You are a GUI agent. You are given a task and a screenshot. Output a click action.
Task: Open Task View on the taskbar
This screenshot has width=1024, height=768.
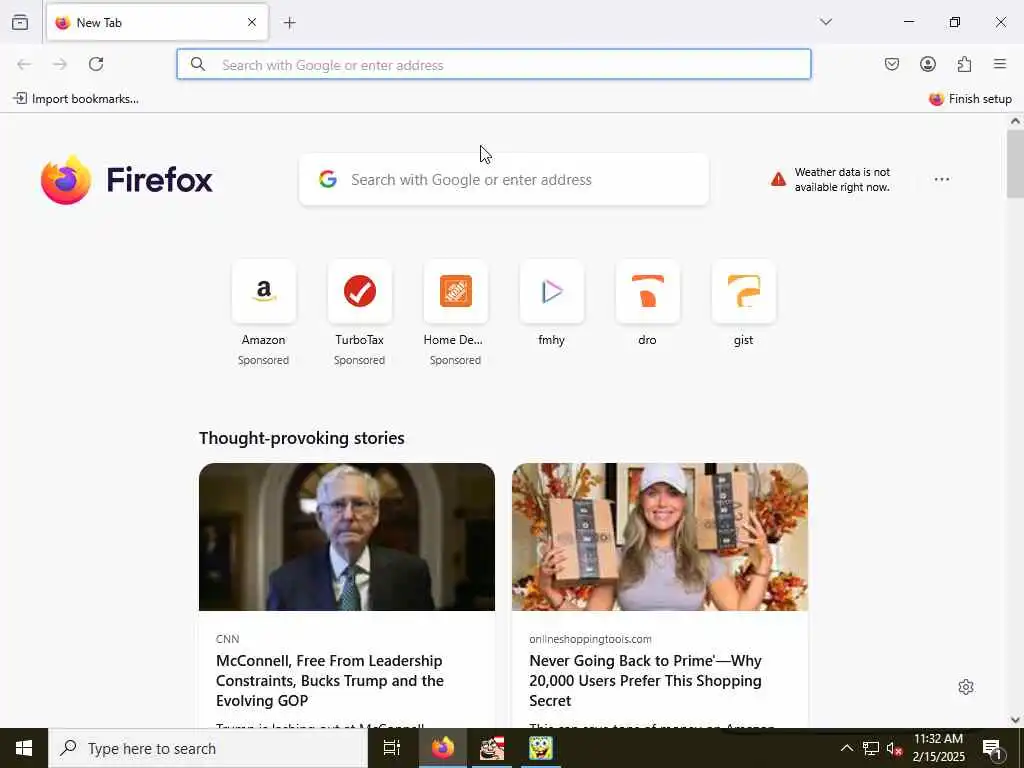(392, 748)
